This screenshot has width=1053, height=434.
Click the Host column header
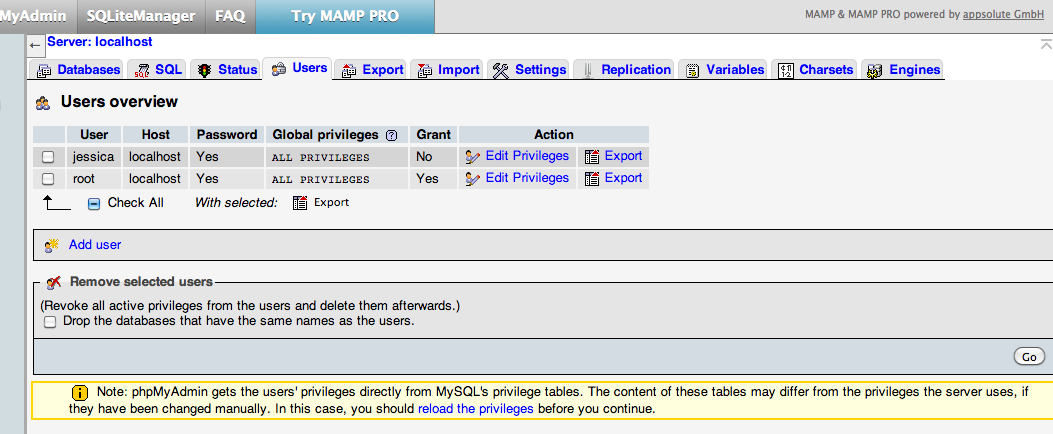156,134
